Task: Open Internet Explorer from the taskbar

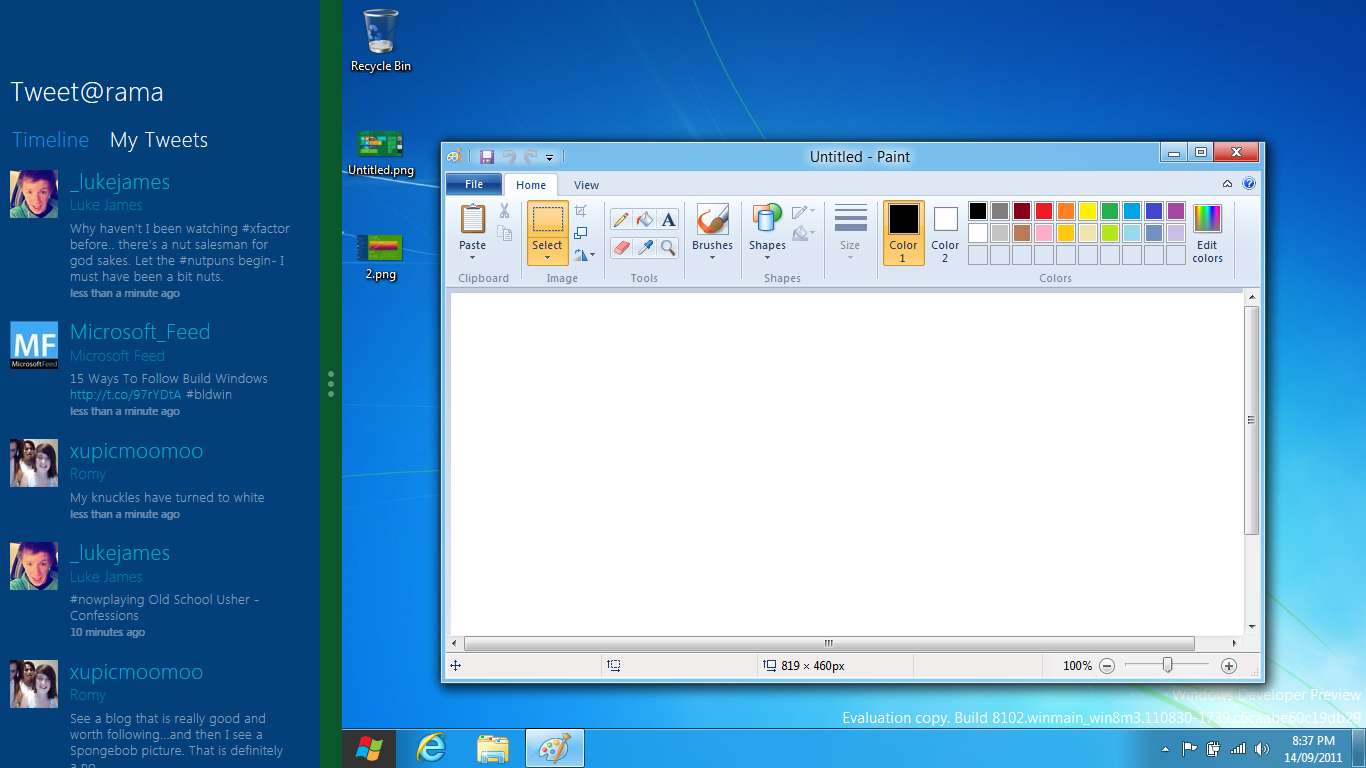Action: 431,748
